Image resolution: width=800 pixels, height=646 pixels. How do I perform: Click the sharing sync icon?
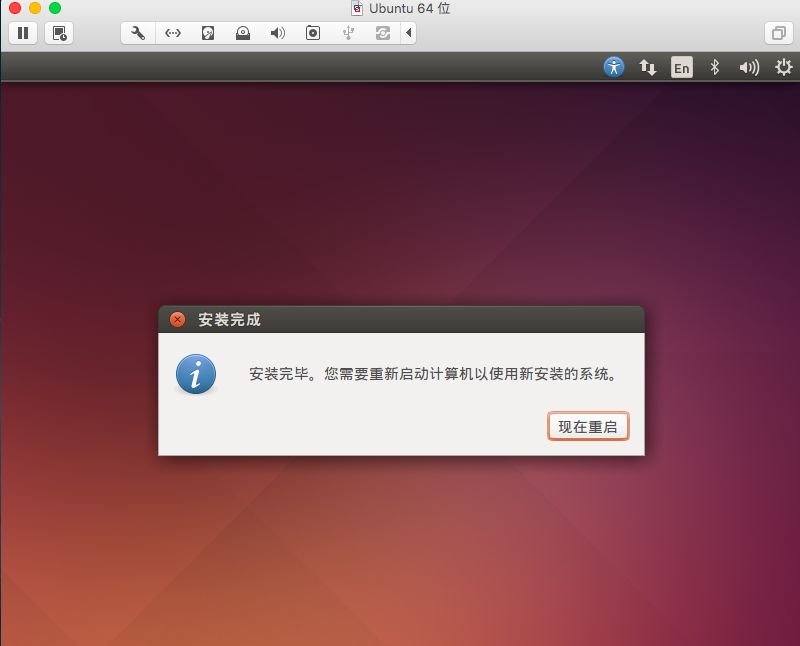(383, 33)
